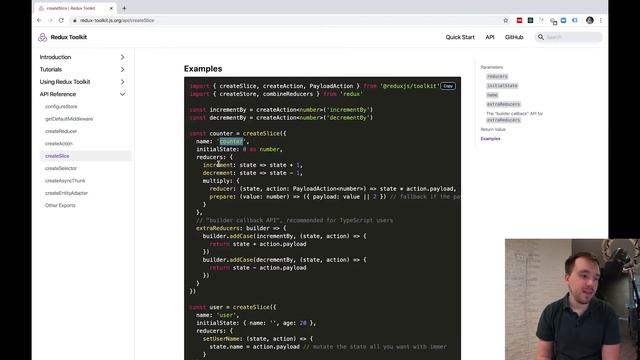Click 'const user = createSlice({' code line
Image resolution: width=640 pixels, height=360 pixels.
[x=233, y=307]
